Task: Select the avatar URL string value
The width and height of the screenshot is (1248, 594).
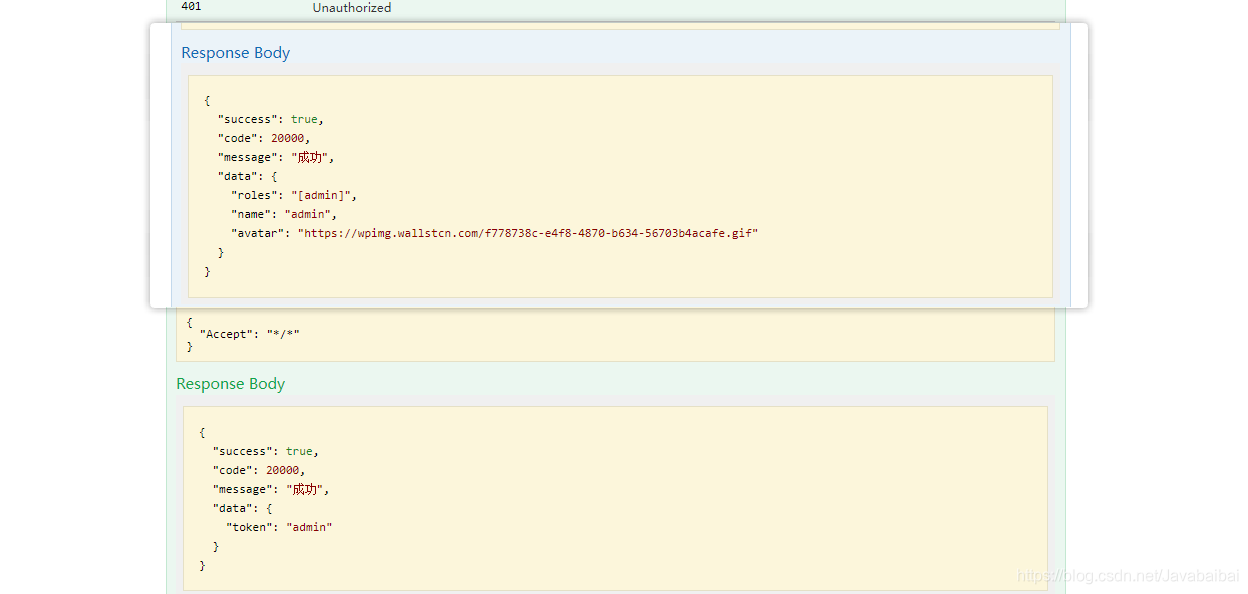Action: [528, 233]
